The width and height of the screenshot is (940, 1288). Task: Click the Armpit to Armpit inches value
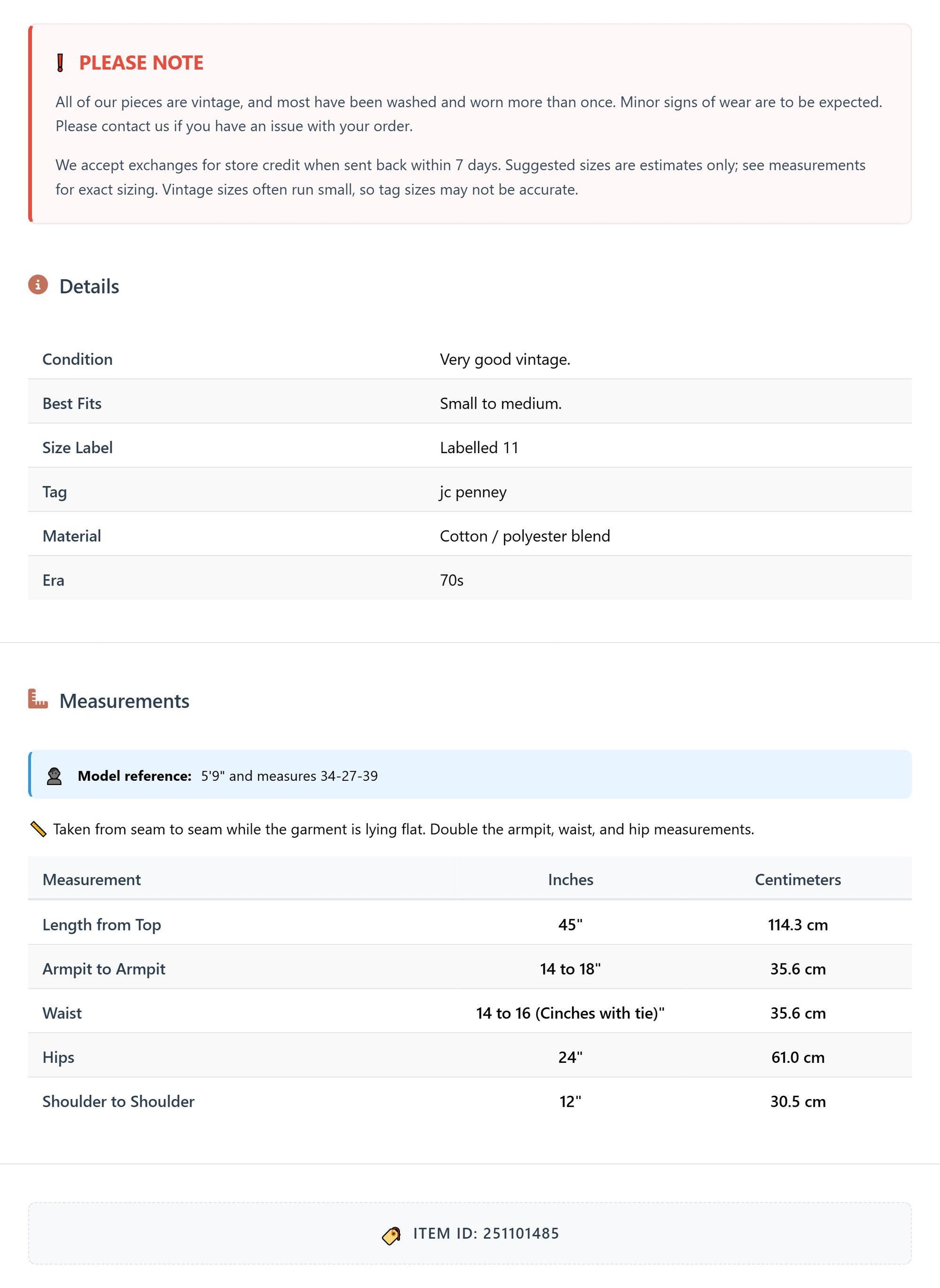point(571,969)
